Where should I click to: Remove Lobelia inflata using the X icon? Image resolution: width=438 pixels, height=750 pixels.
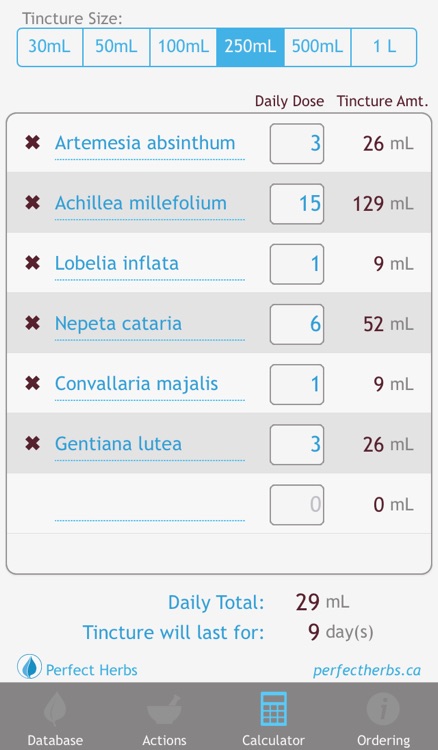tap(33, 263)
